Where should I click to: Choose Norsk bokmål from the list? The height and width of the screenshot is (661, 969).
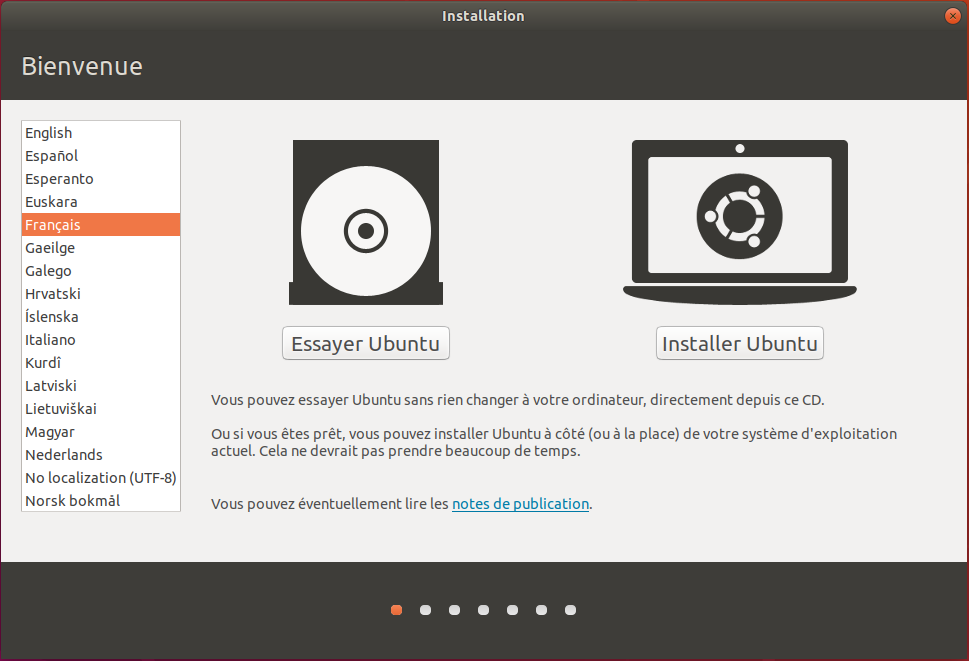pyautogui.click(x=72, y=501)
